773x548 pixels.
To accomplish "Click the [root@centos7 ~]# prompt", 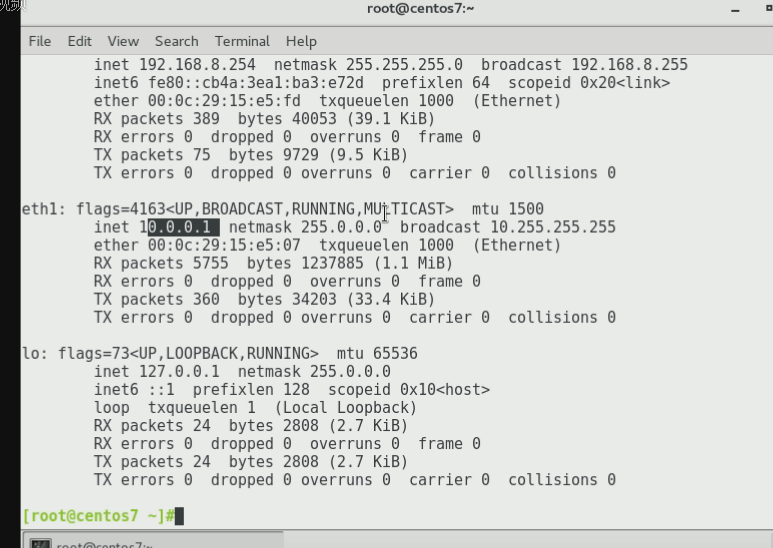I will pos(98,516).
